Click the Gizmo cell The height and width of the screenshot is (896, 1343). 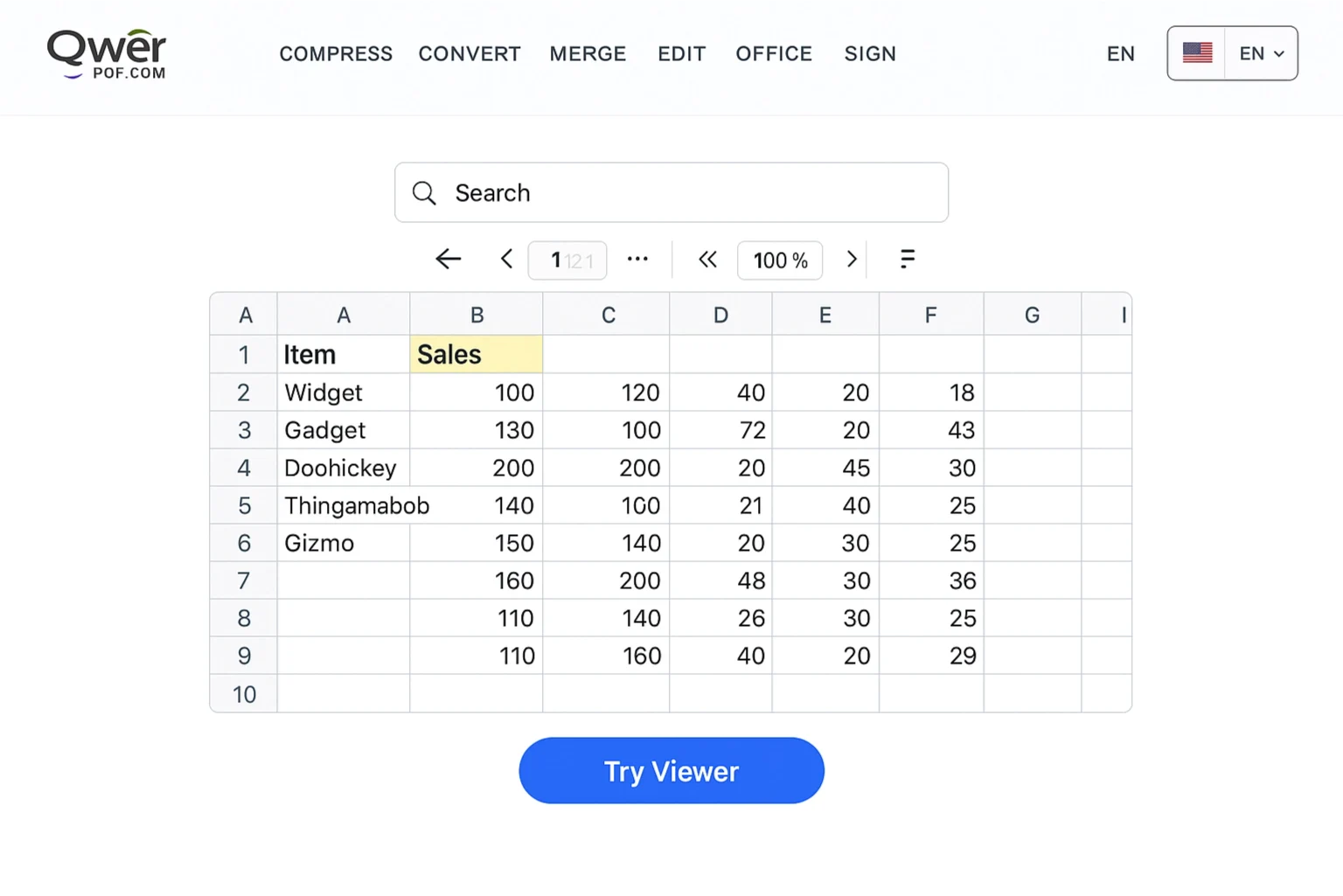[344, 543]
